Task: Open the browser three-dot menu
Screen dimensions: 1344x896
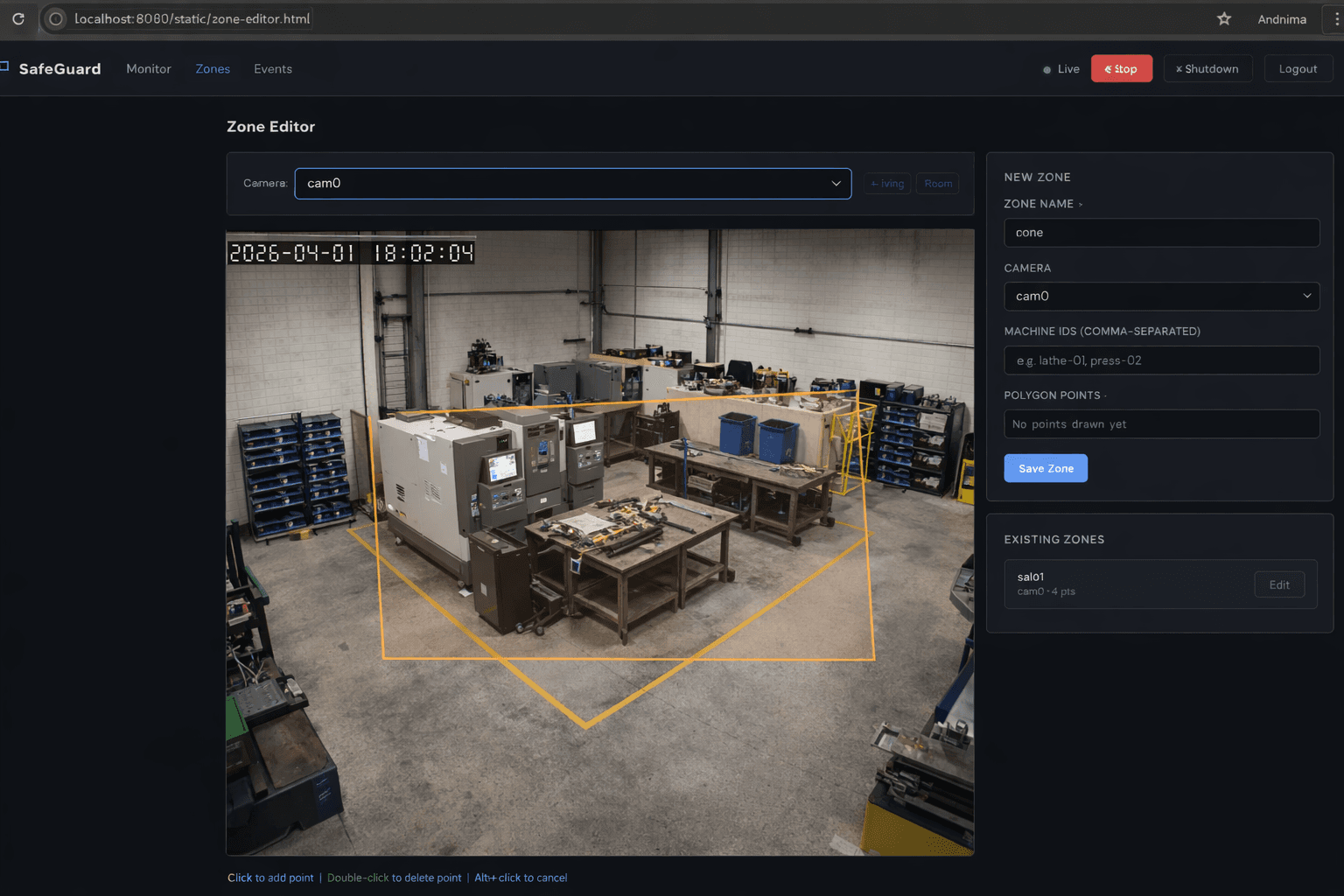Action: point(1336,18)
